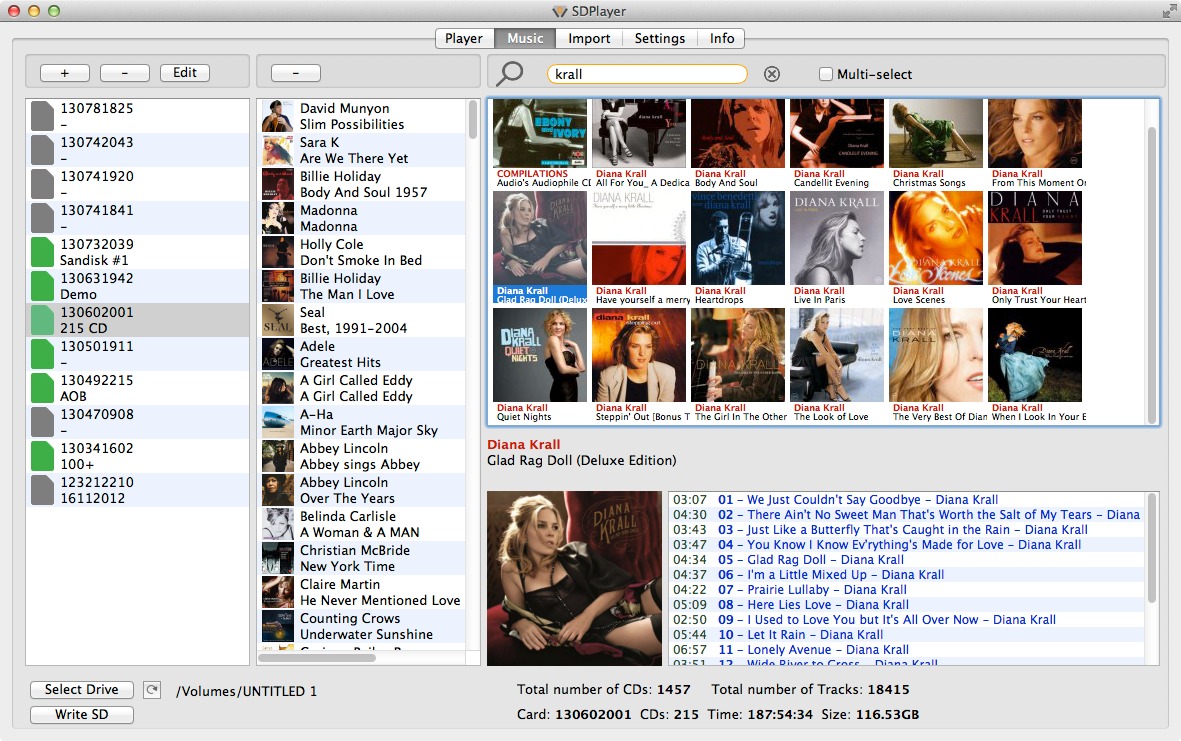Image resolution: width=1181 pixels, height=741 pixels.
Task: Click the gray card icon for 130781825
Action: click(42, 116)
